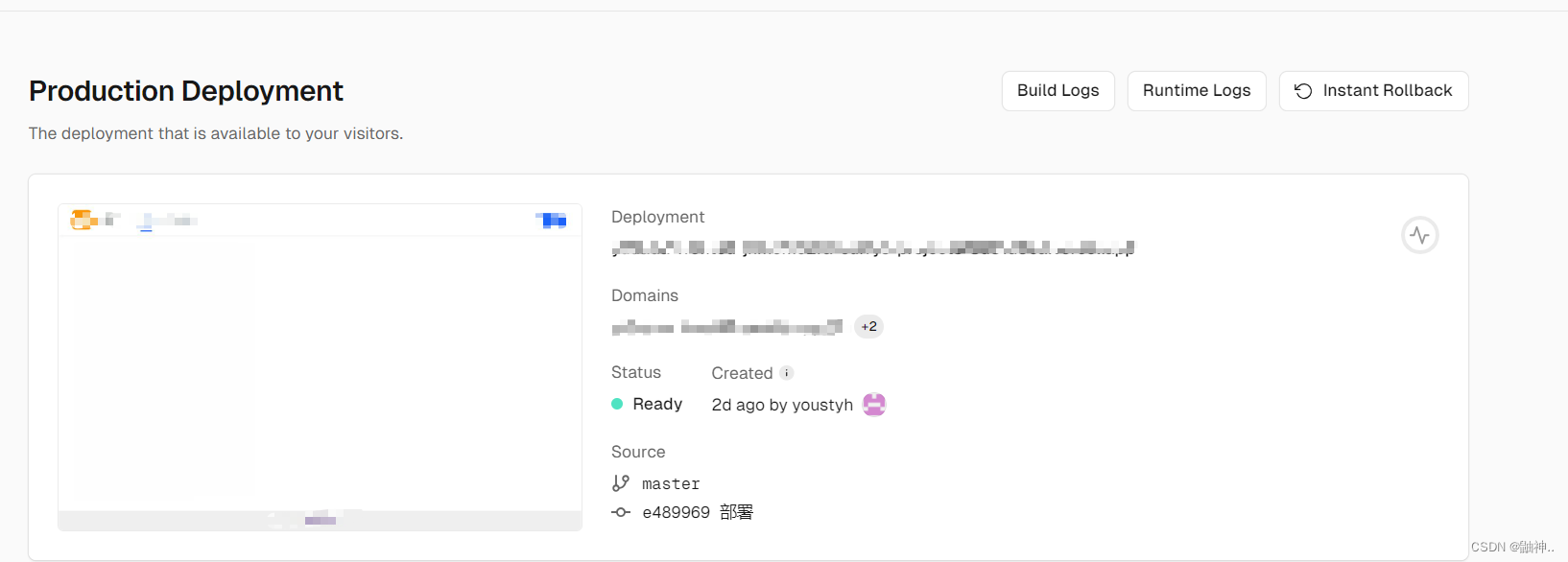Open the Runtime Logs
The height and width of the screenshot is (562, 1568).
click(1197, 91)
